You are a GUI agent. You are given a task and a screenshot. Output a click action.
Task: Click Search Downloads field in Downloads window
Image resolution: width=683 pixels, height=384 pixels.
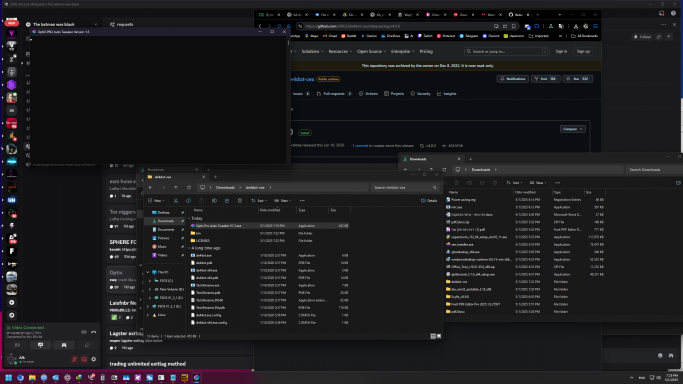[653, 170]
